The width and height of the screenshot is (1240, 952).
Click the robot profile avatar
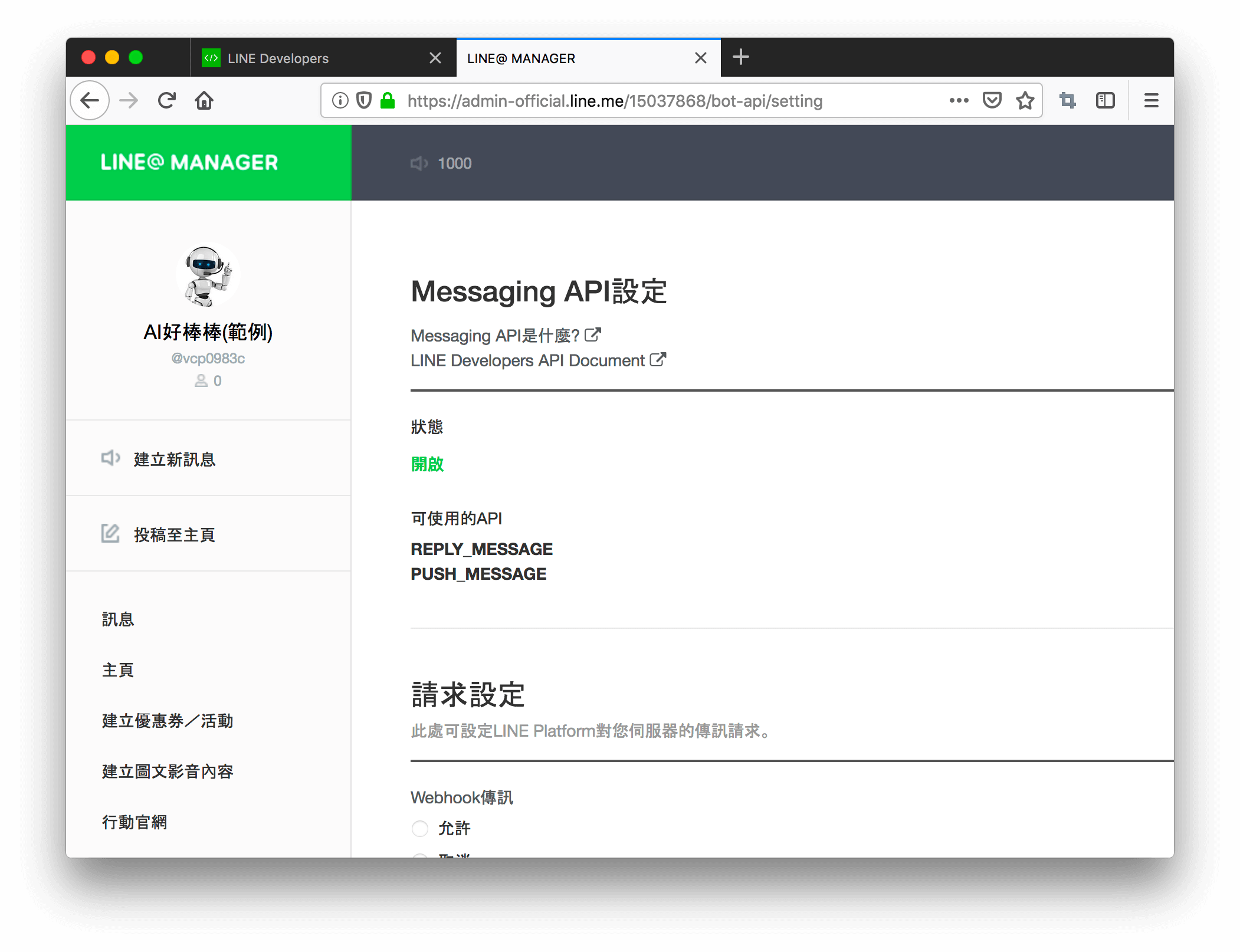pos(208,275)
